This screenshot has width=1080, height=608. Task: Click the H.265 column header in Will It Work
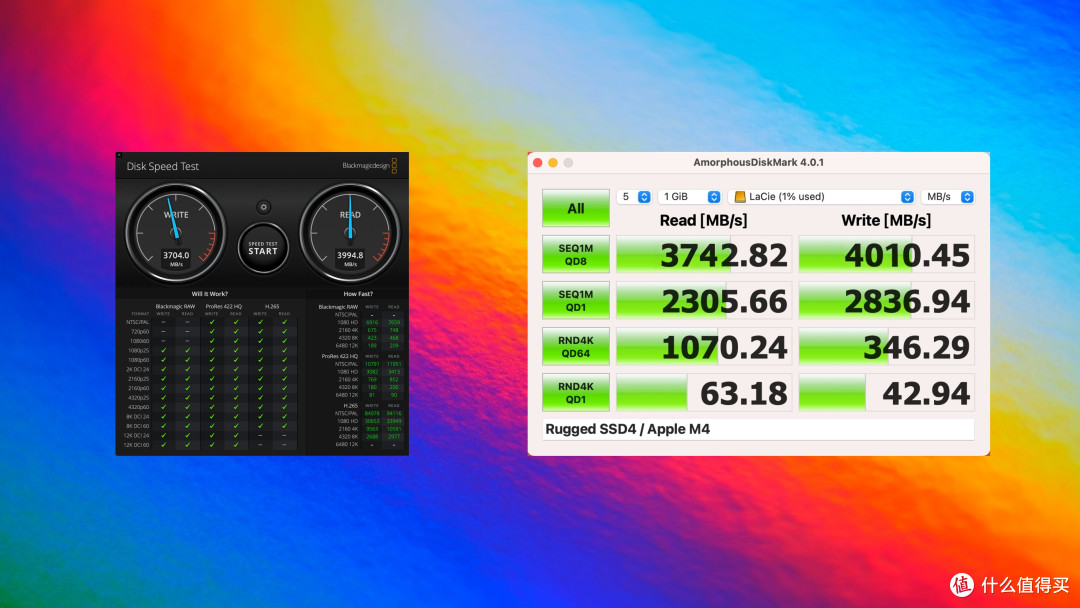coord(272,306)
